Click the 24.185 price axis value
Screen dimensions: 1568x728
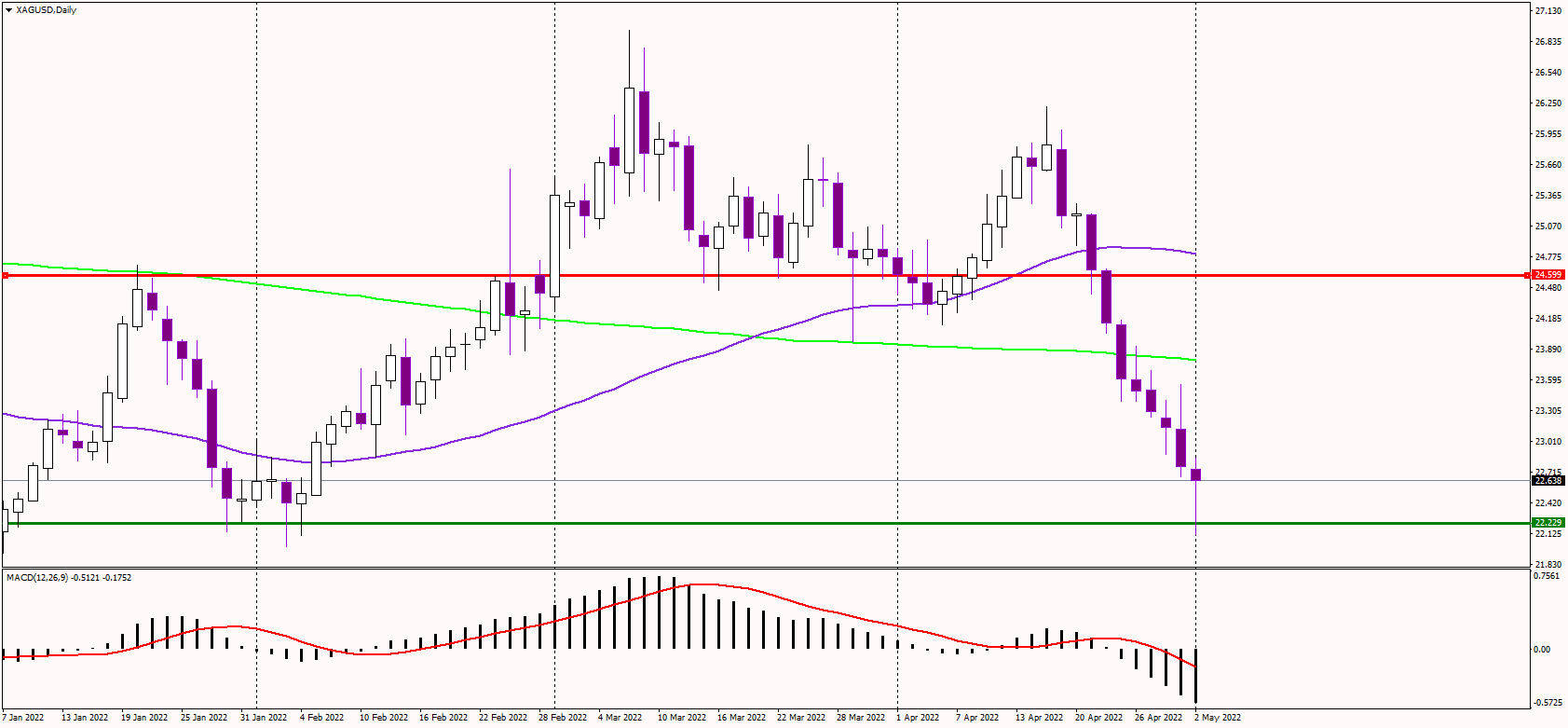pos(1548,319)
